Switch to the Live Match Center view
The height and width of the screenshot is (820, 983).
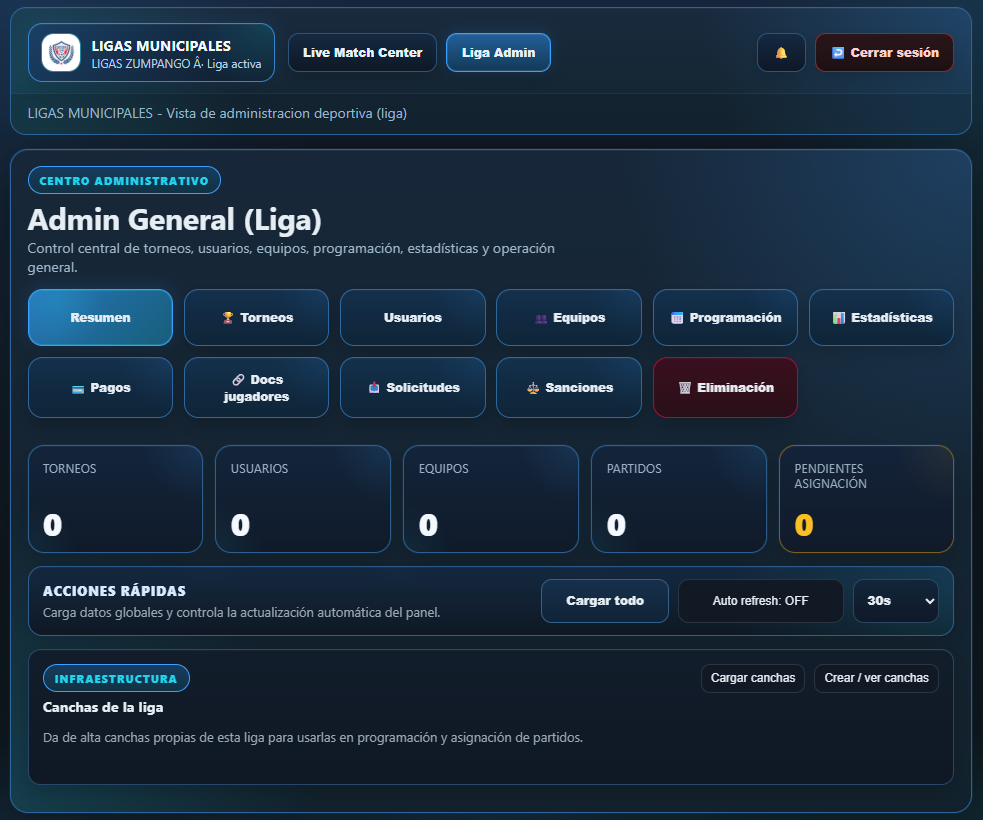pyautogui.click(x=362, y=52)
